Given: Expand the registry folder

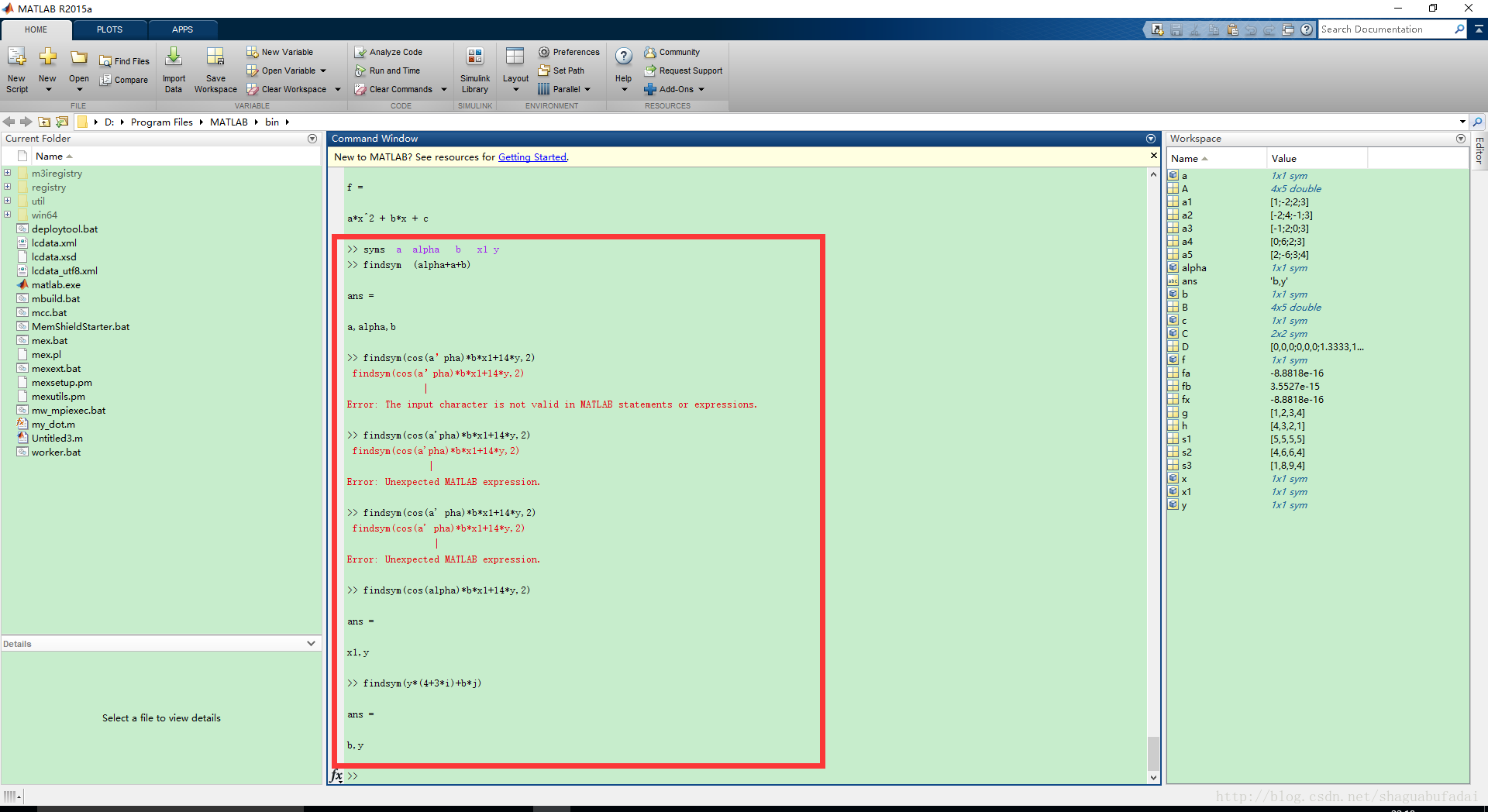Looking at the screenshot, I should 7,187.
